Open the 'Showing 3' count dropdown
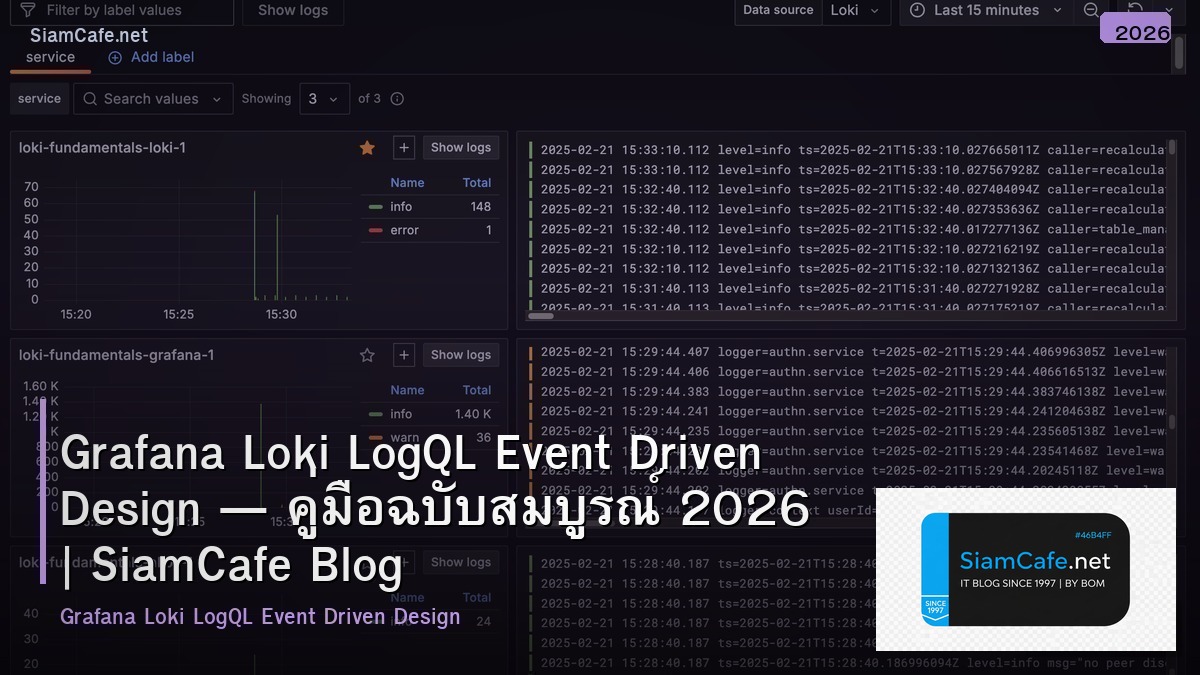 pos(324,98)
